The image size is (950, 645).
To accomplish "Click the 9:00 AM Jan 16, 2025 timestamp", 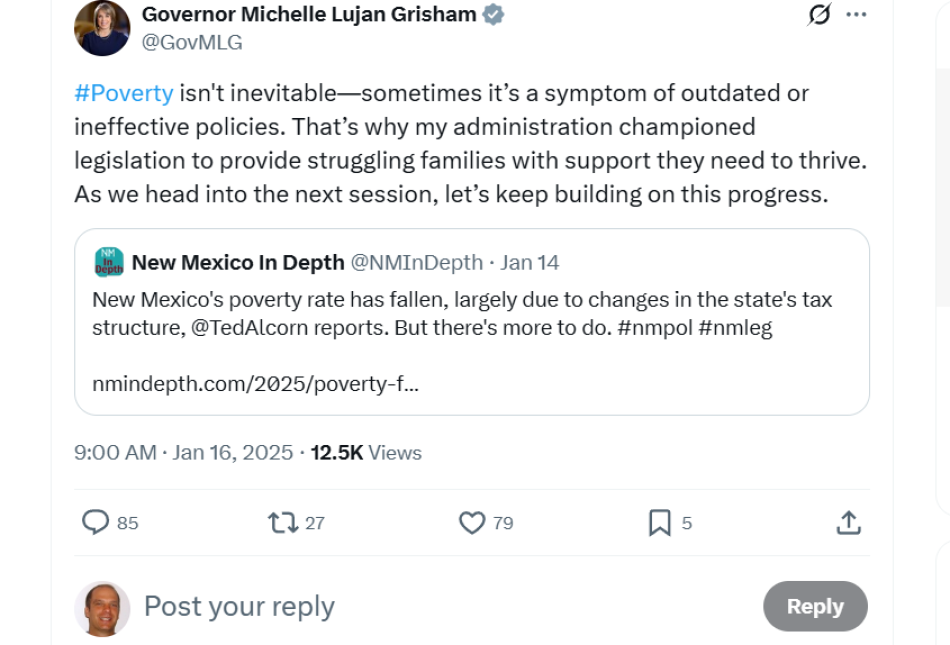I will [183, 453].
